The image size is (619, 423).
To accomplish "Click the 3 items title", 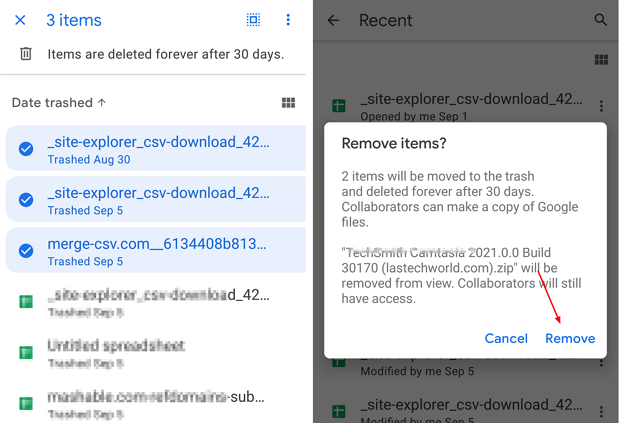I will 74,20.
